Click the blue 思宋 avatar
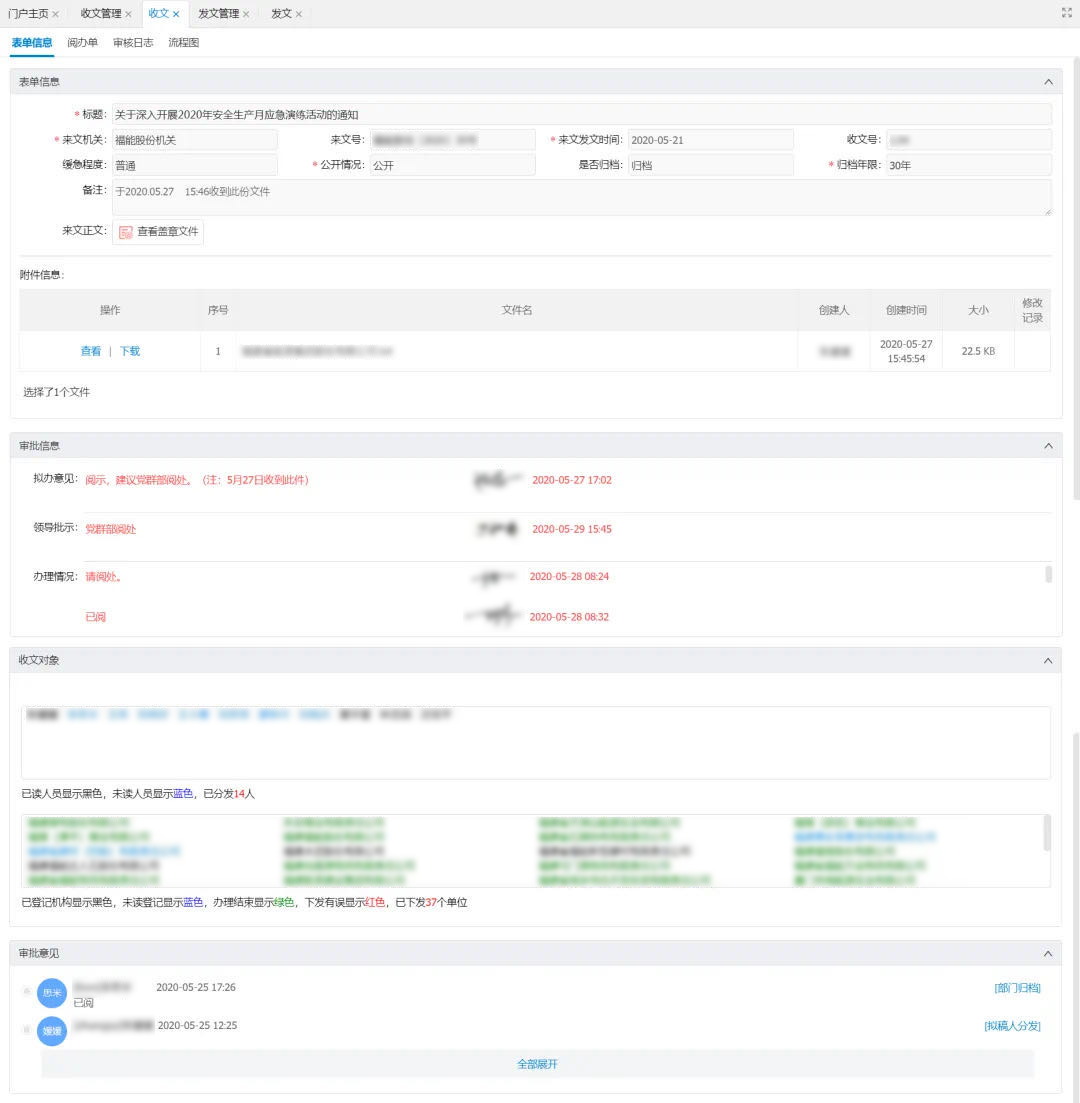The width and height of the screenshot is (1080, 1103). point(52,993)
